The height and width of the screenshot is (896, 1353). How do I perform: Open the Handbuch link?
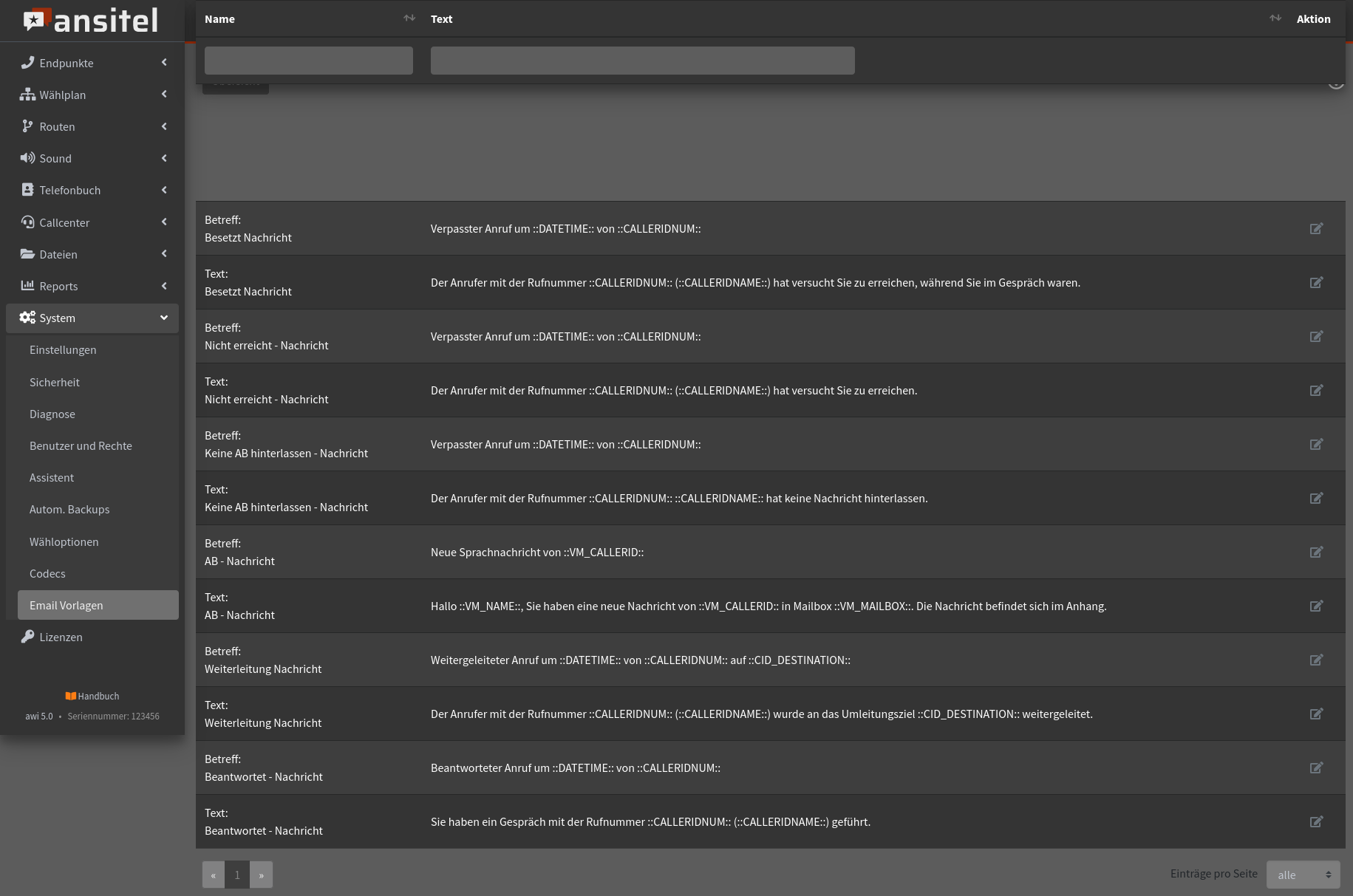coord(92,697)
